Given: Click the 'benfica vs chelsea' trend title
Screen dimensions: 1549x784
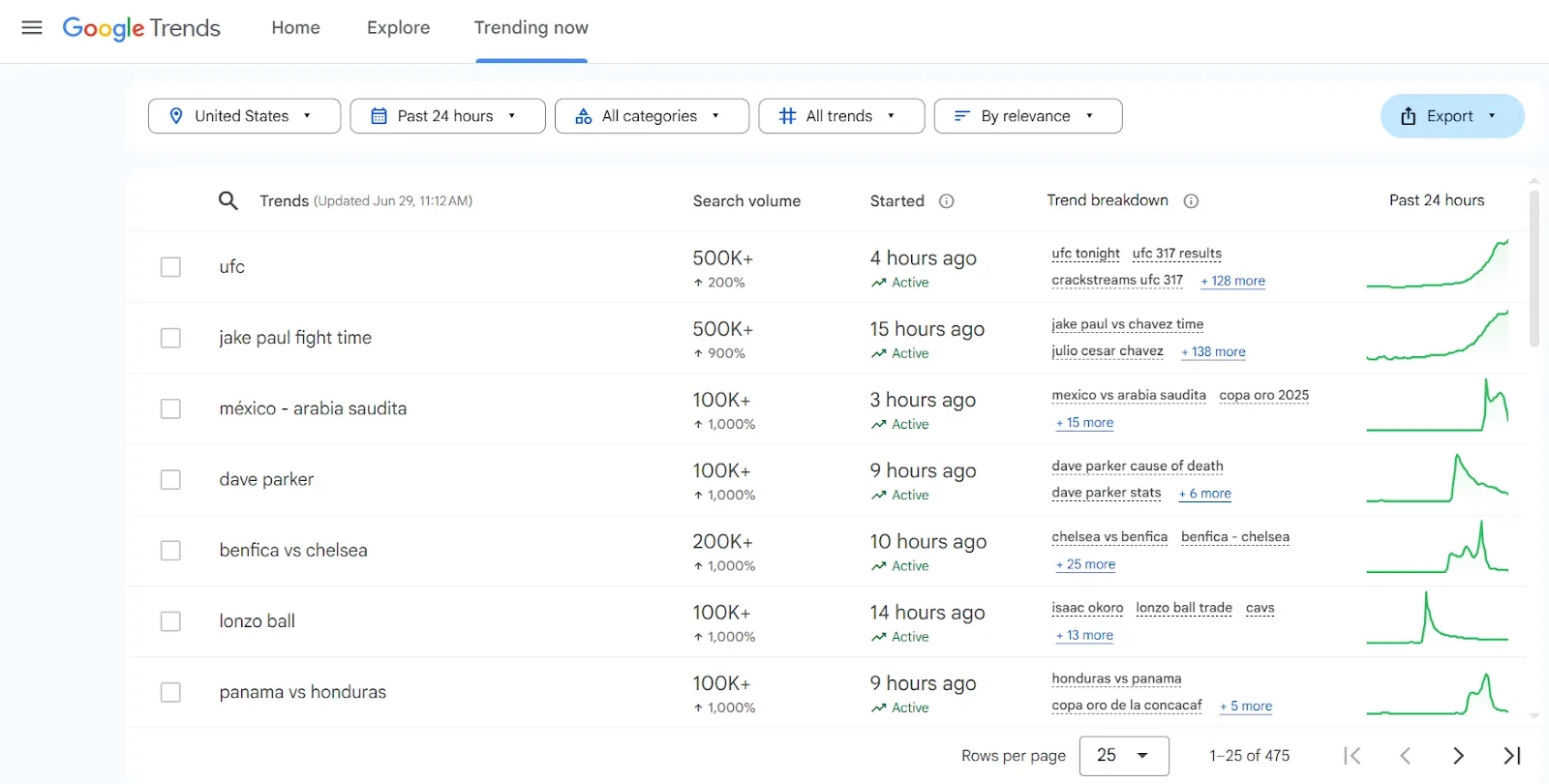Looking at the screenshot, I should coord(293,550).
